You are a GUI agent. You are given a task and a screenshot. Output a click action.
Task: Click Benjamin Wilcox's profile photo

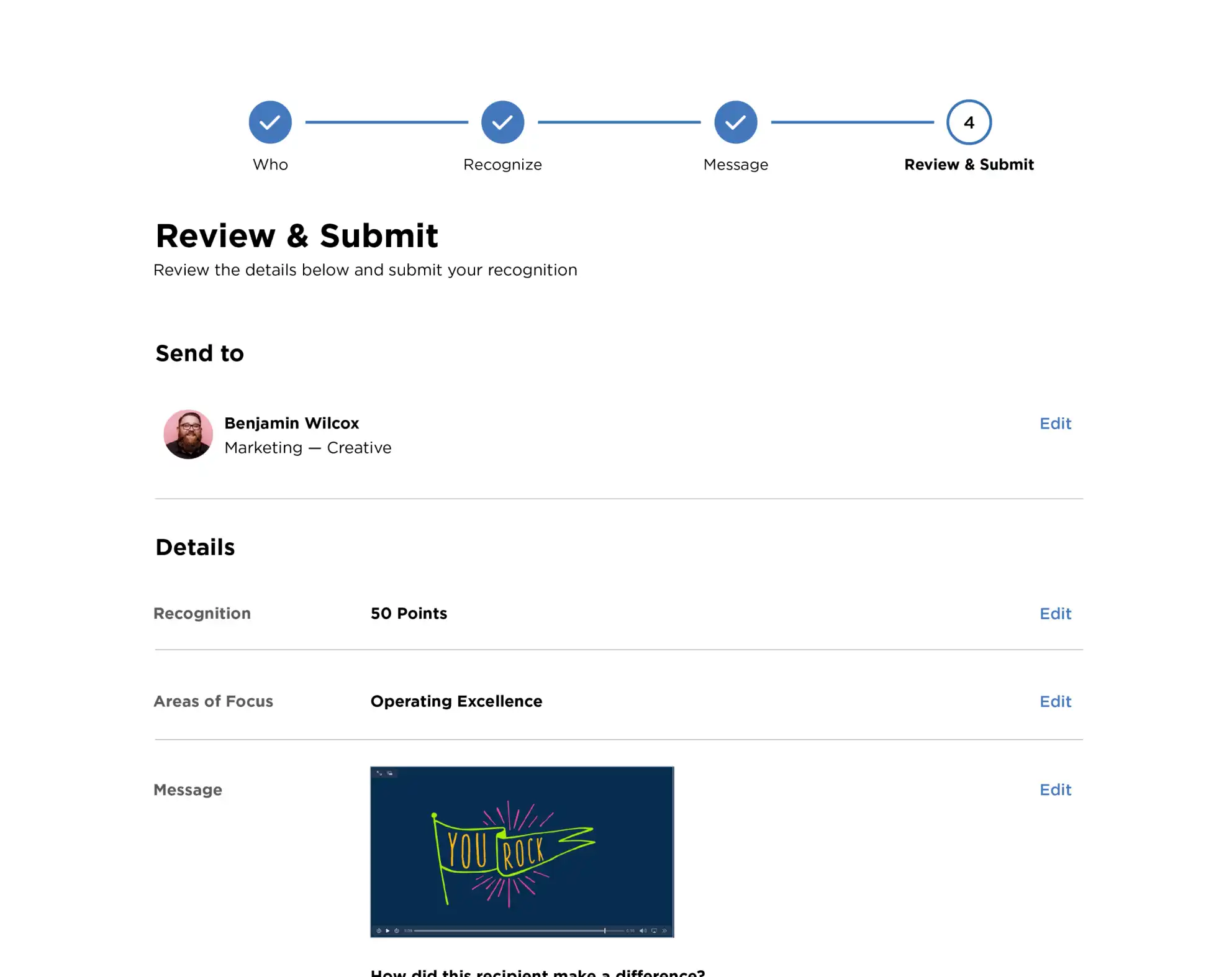[x=188, y=434]
